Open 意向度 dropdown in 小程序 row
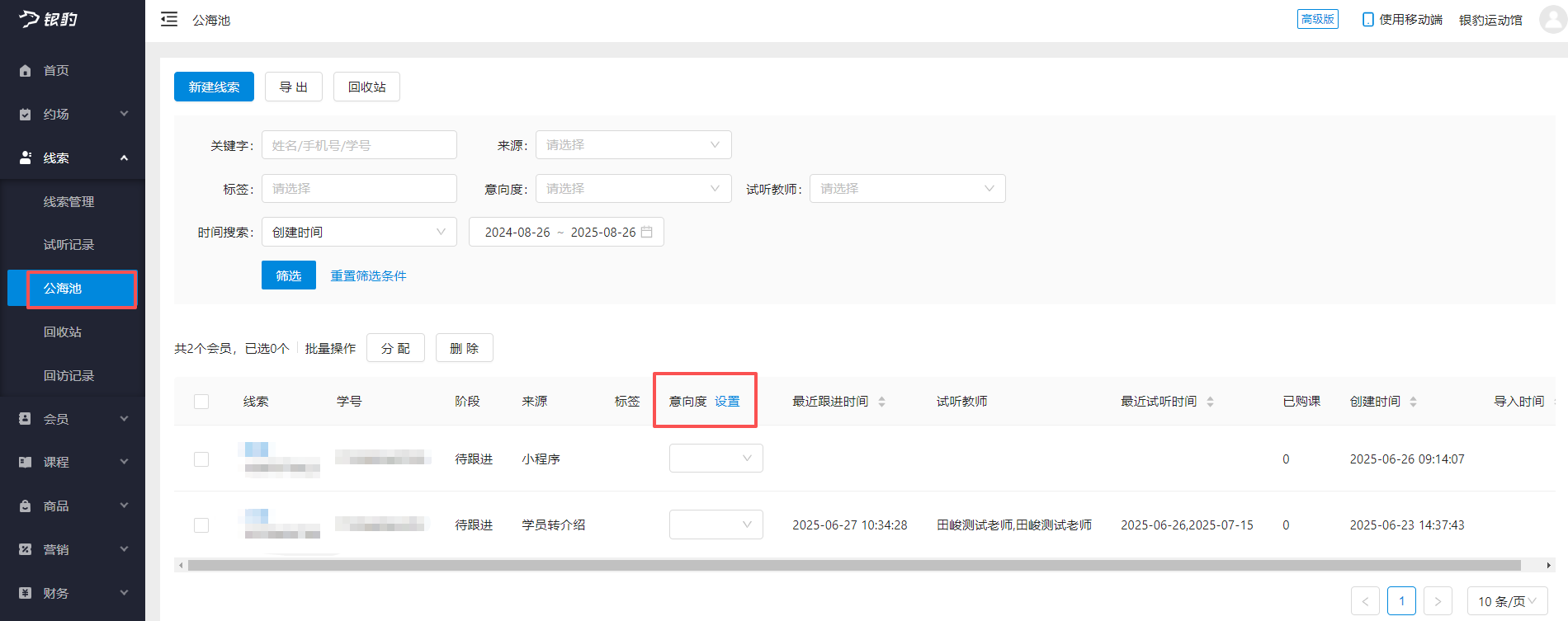1568x621 pixels. tap(716, 459)
